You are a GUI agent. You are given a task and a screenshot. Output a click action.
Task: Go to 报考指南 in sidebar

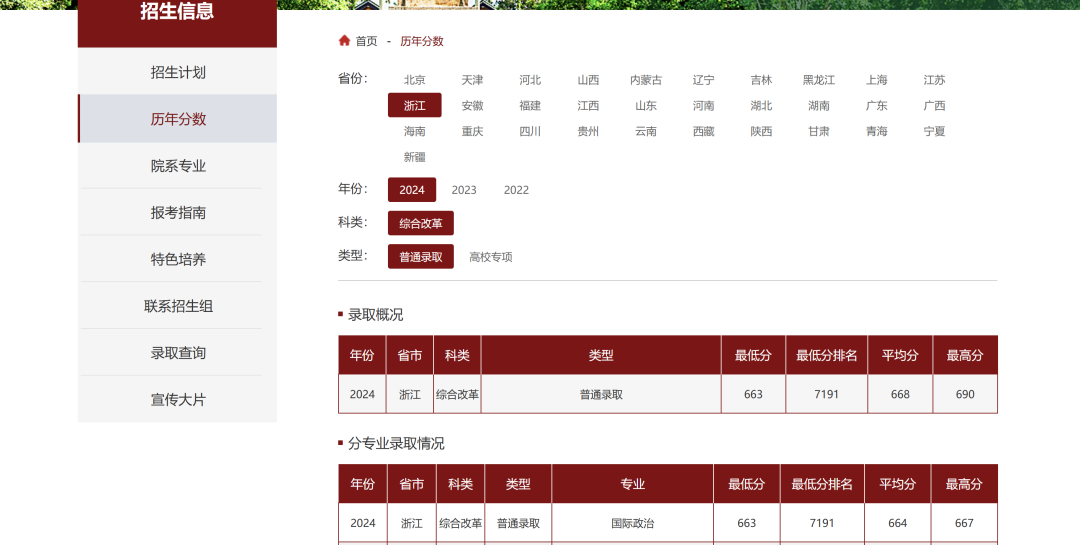(x=178, y=213)
